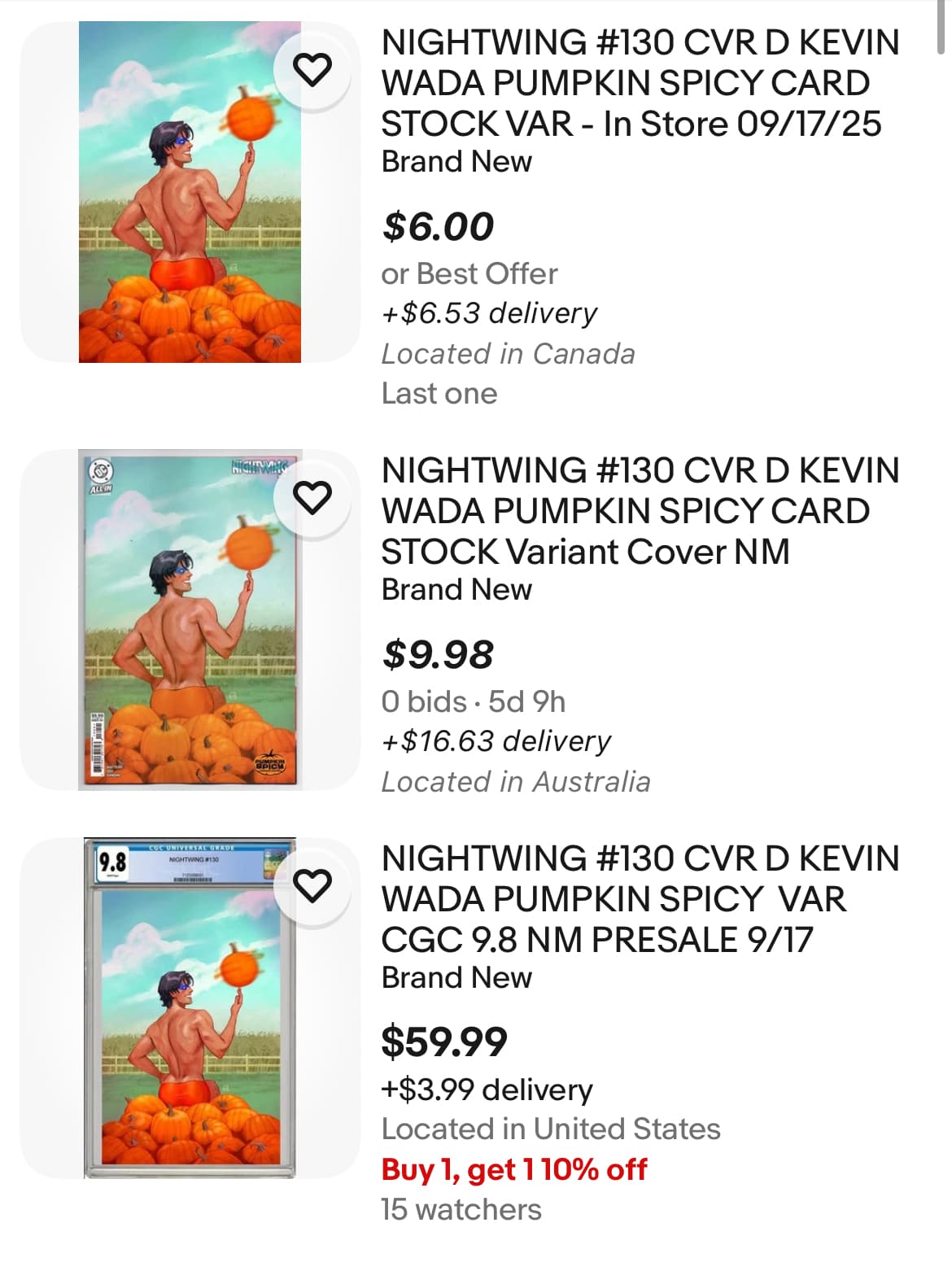Viewport: 952px width, 1271px height.
Task: Open listing titled 'In Store 09/17/25'
Action: click(x=640, y=83)
